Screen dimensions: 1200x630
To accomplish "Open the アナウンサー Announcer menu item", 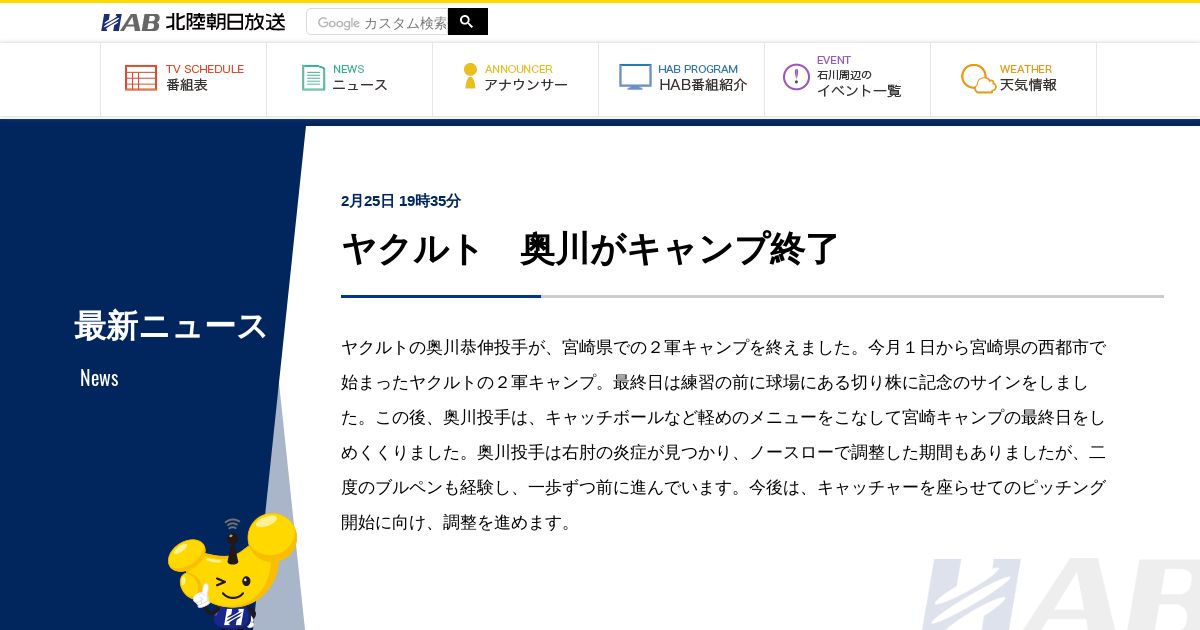I will pyautogui.click(x=516, y=78).
